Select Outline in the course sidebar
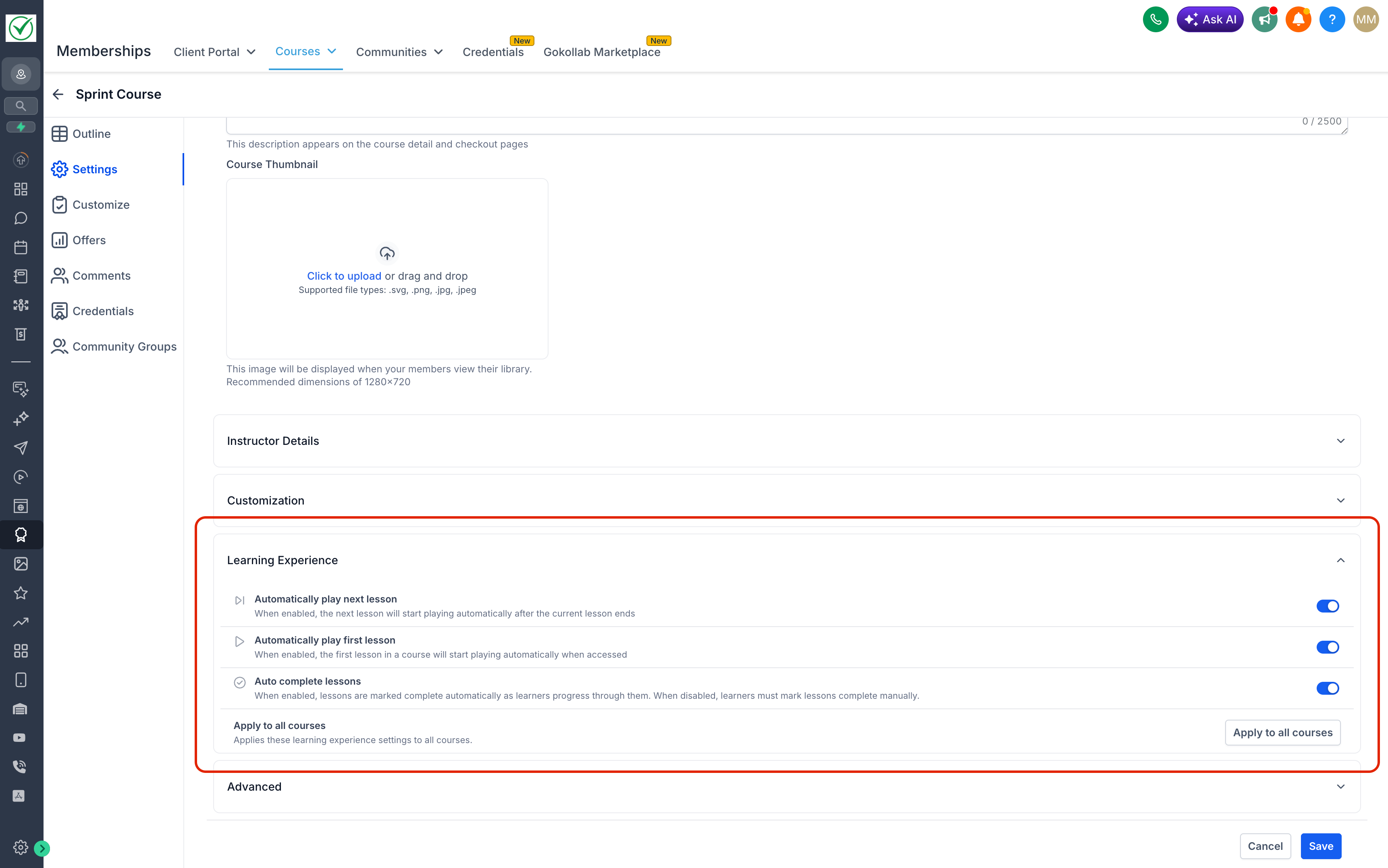 [x=91, y=134]
